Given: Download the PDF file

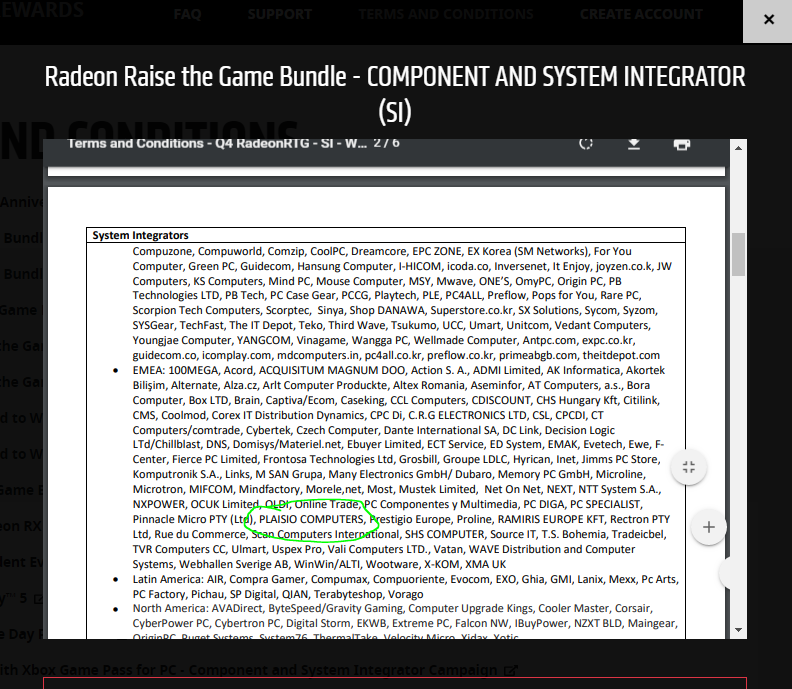Looking at the screenshot, I should (x=633, y=144).
